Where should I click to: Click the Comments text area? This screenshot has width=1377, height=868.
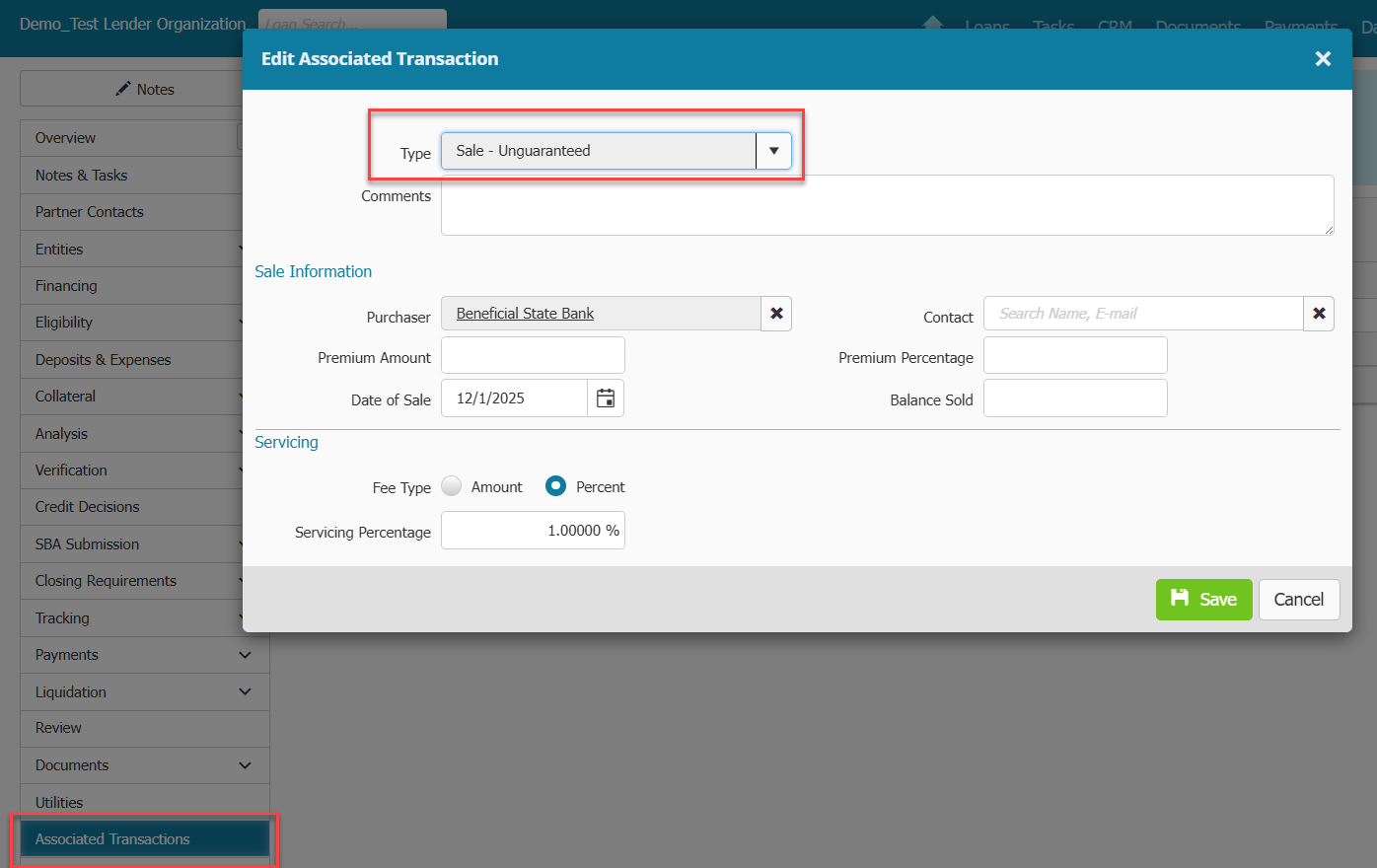887,205
